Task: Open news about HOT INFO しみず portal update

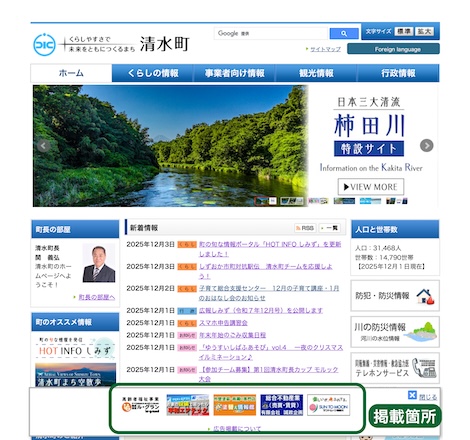Action: (x=270, y=249)
